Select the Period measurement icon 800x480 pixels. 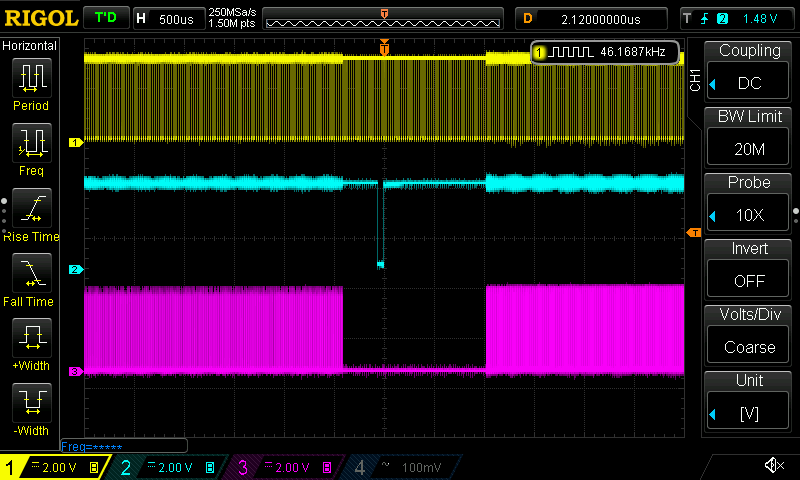point(32,78)
